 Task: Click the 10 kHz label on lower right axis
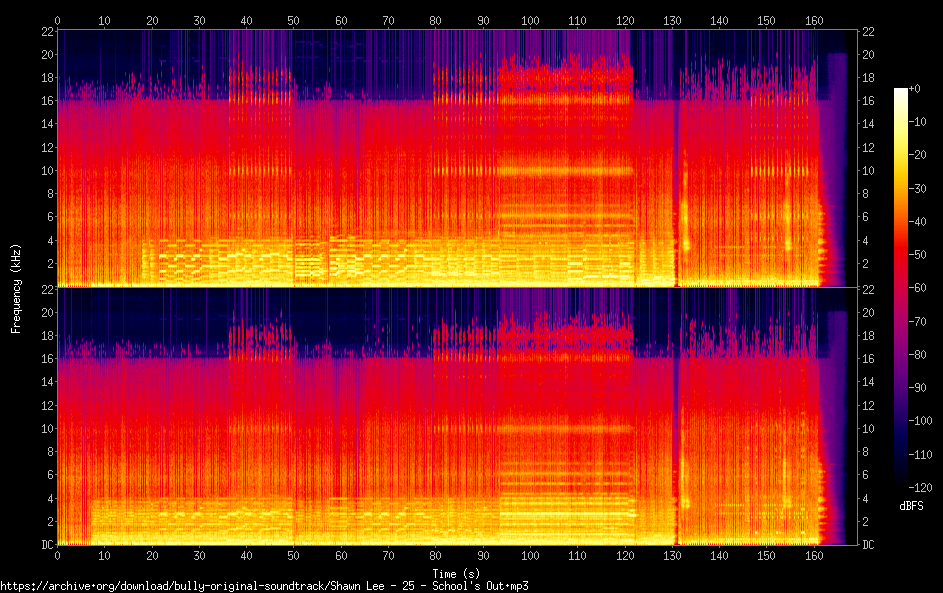click(x=868, y=428)
